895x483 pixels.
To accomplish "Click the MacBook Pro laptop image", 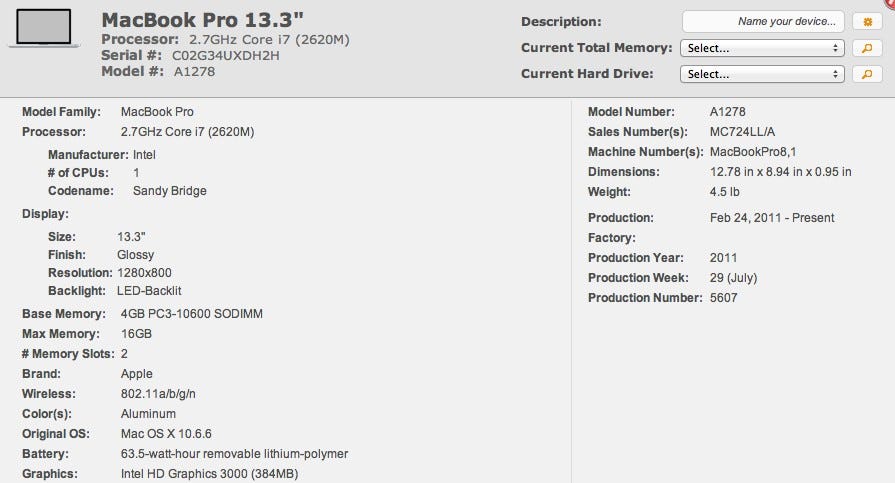I will click(43, 28).
